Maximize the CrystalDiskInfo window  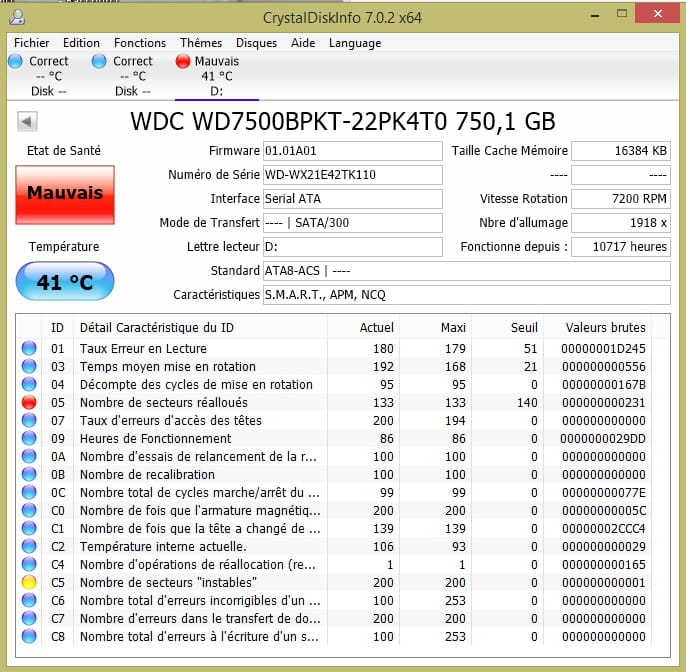622,14
